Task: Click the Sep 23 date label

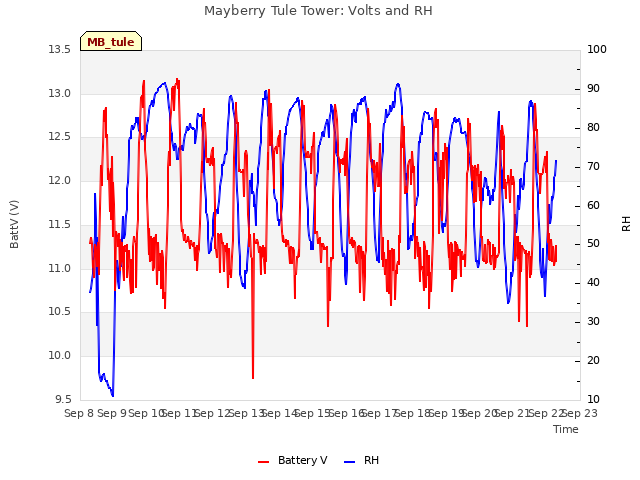Action: tap(580, 413)
